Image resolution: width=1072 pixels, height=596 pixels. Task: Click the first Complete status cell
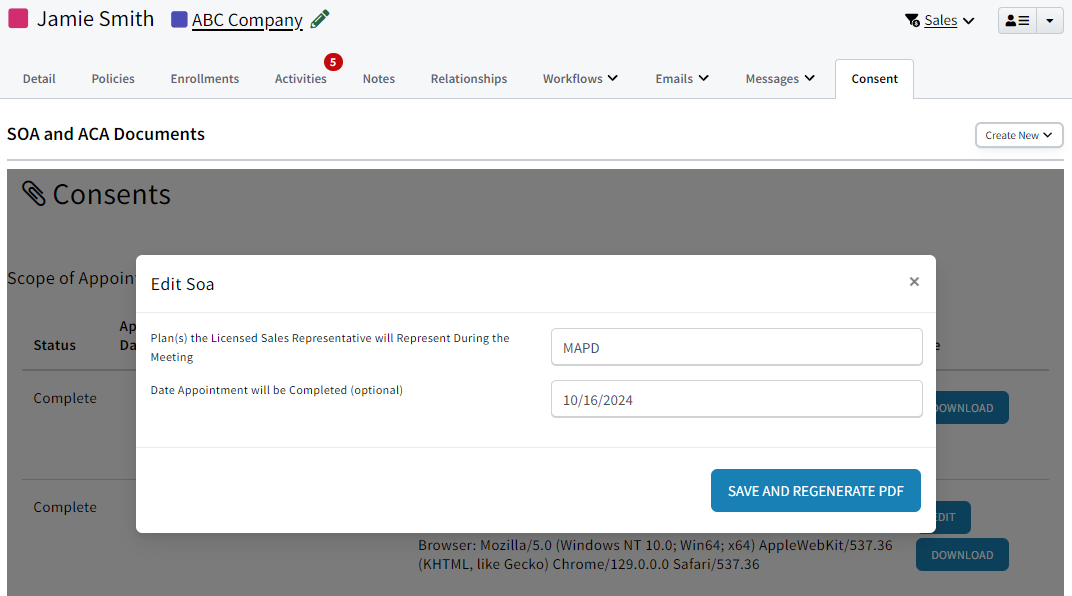pos(65,398)
